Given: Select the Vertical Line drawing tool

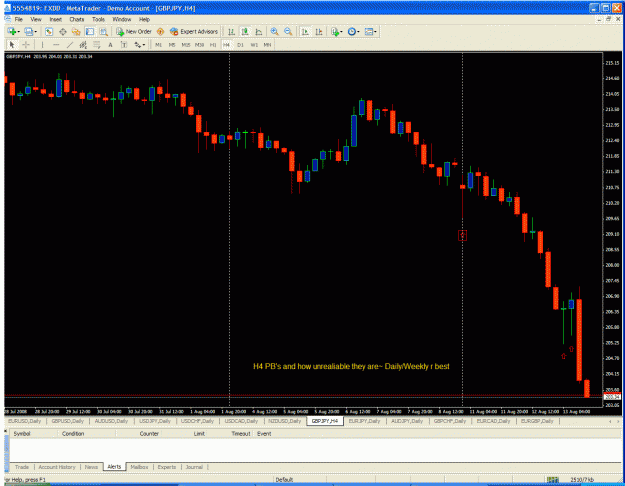Looking at the screenshot, I should point(42,45).
